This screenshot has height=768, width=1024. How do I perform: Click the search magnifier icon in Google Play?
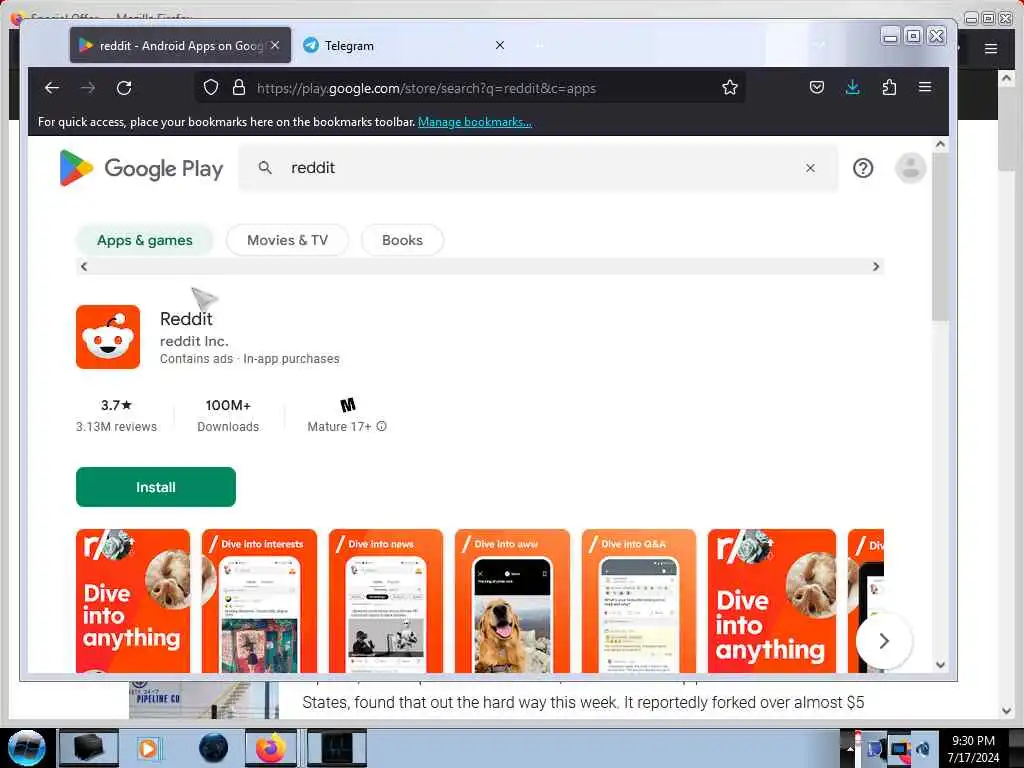[264, 168]
